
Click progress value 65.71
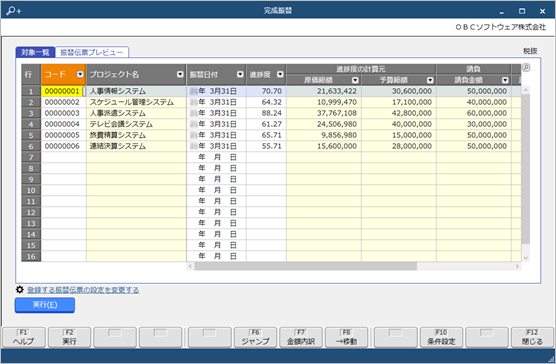point(272,135)
